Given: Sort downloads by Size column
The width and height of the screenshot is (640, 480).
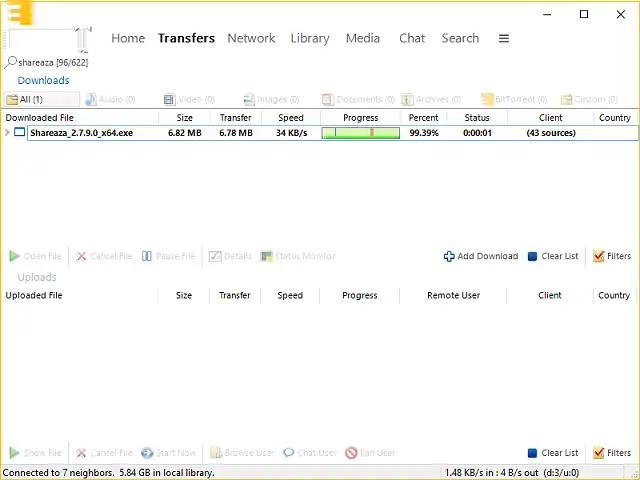Looking at the screenshot, I should 184,118.
